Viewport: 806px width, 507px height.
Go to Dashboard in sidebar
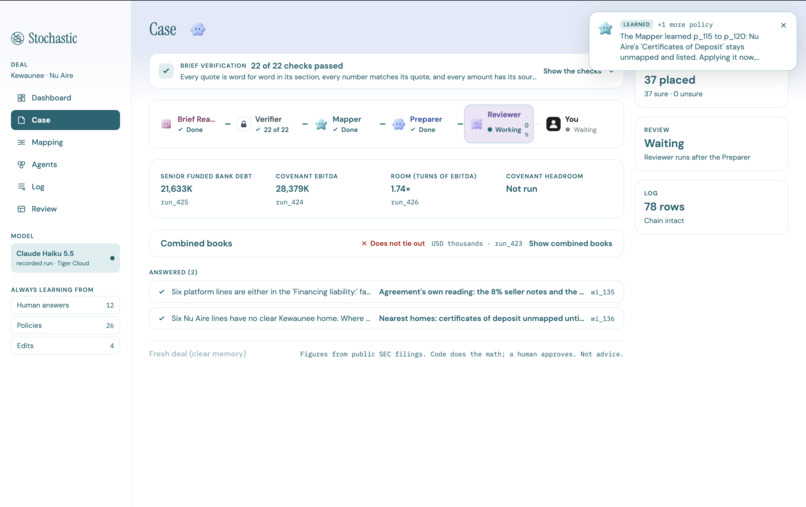[65, 98]
